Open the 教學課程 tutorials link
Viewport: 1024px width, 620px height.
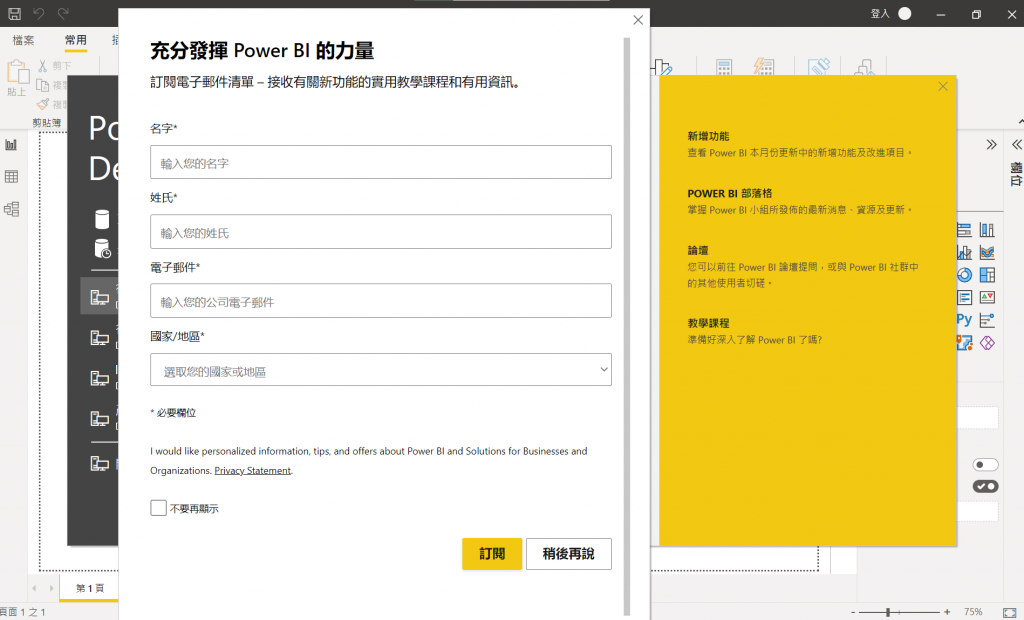pyautogui.click(x=708, y=323)
